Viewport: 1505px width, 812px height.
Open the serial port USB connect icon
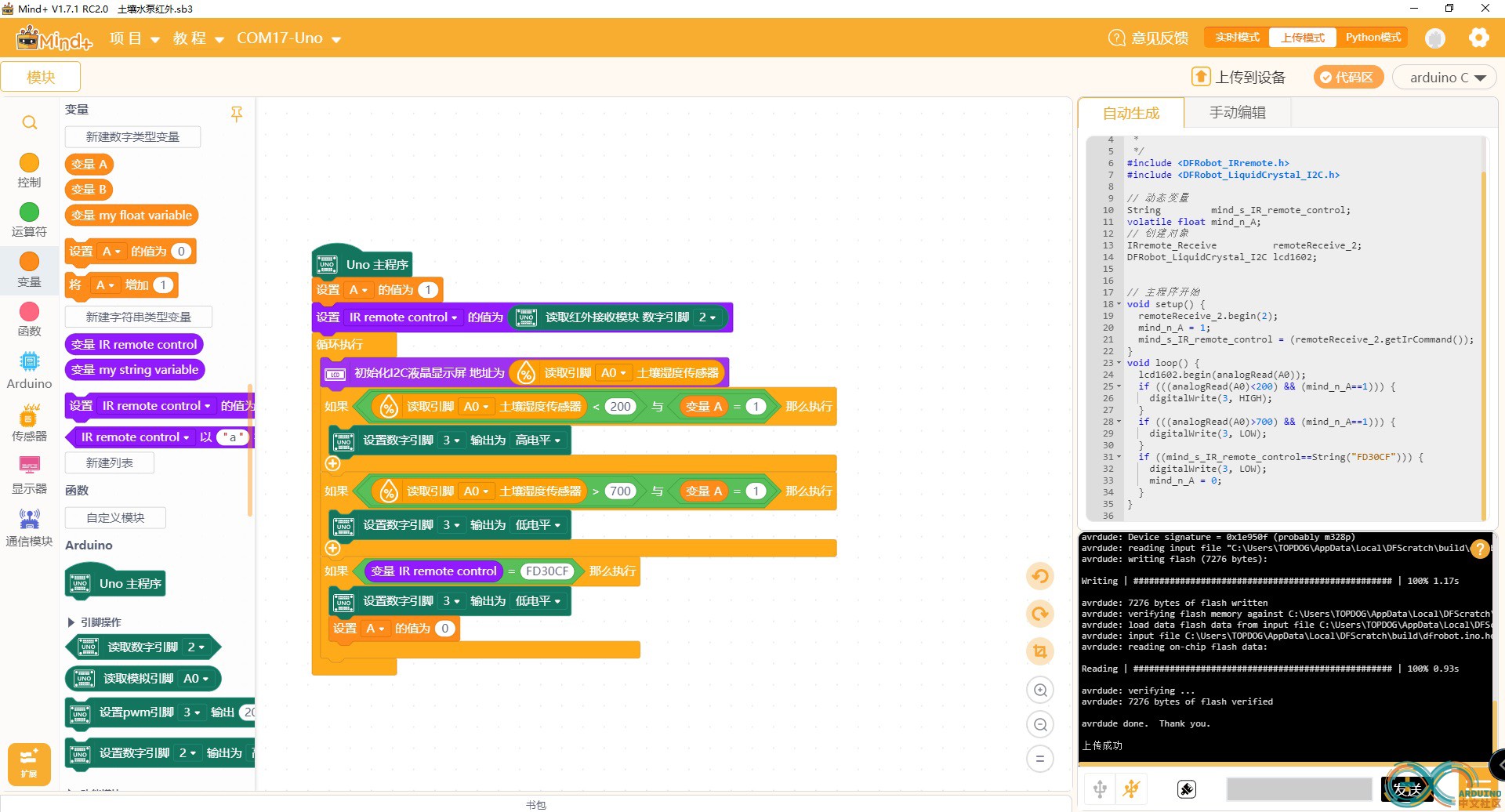coord(1100,789)
